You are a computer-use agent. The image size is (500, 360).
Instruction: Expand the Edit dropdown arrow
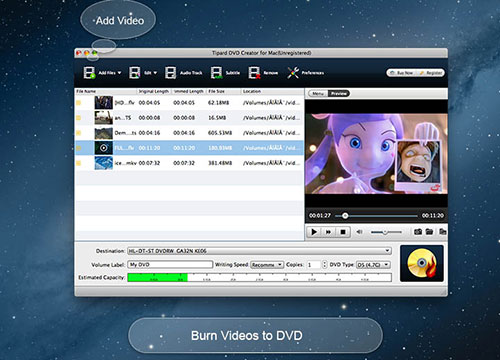tap(155, 73)
